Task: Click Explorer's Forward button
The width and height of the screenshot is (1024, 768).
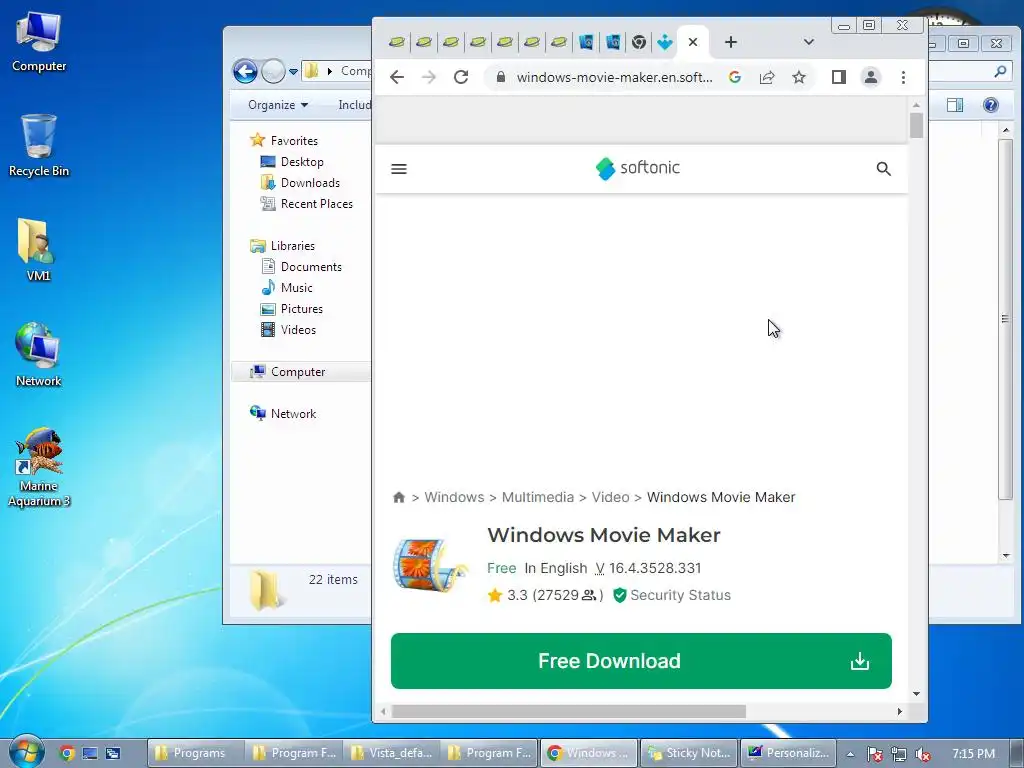Action: pos(273,71)
